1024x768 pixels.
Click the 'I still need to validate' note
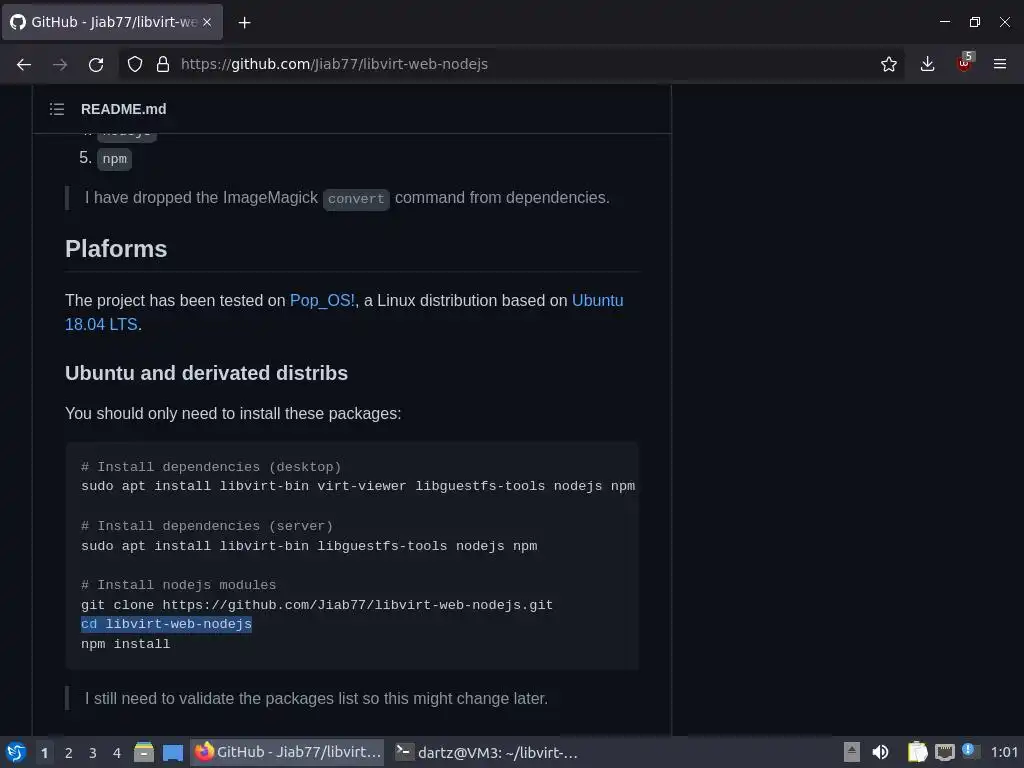coord(316,698)
